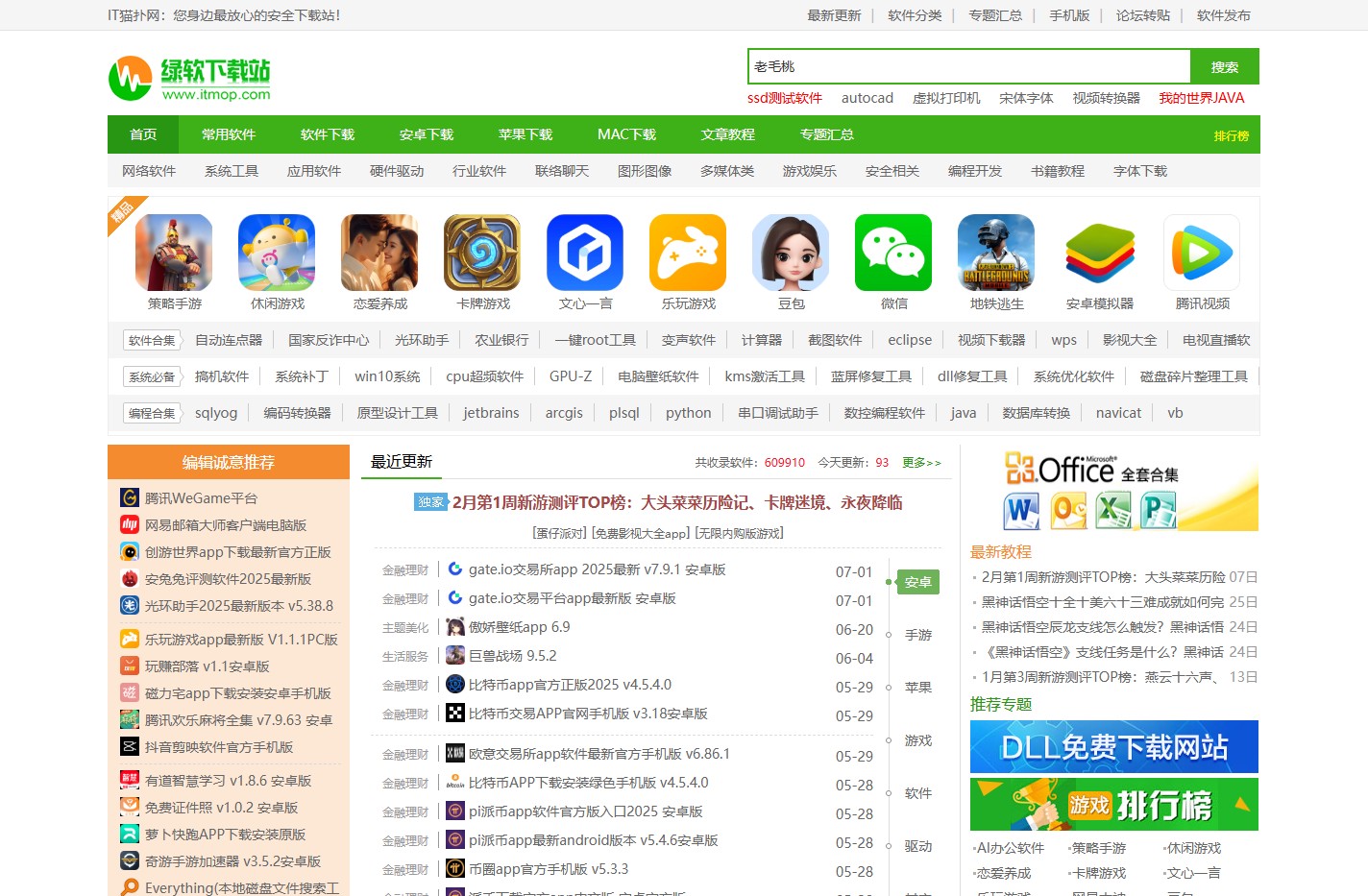Click icon next to 币圈app官方手机版
1368x896 pixels.
455,869
